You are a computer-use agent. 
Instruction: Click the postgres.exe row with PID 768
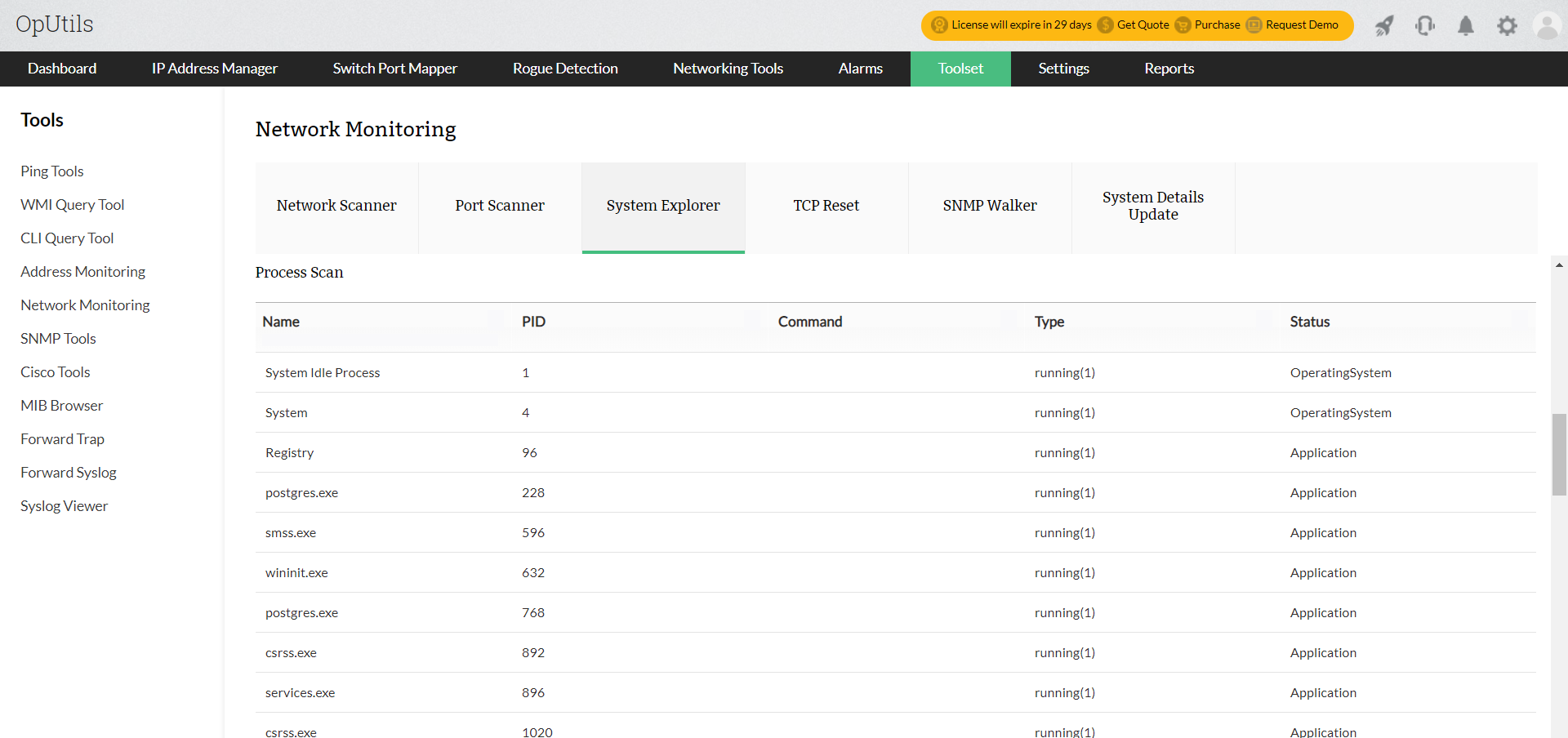point(896,613)
